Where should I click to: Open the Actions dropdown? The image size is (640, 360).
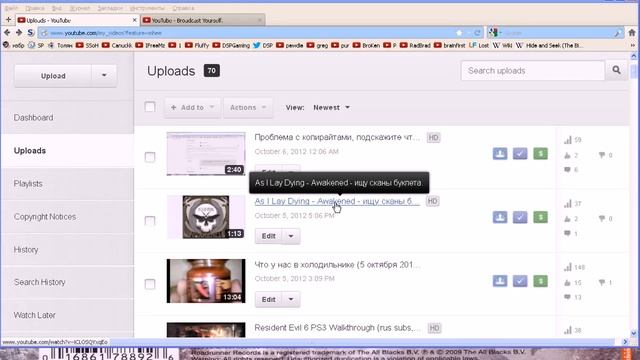click(x=248, y=107)
